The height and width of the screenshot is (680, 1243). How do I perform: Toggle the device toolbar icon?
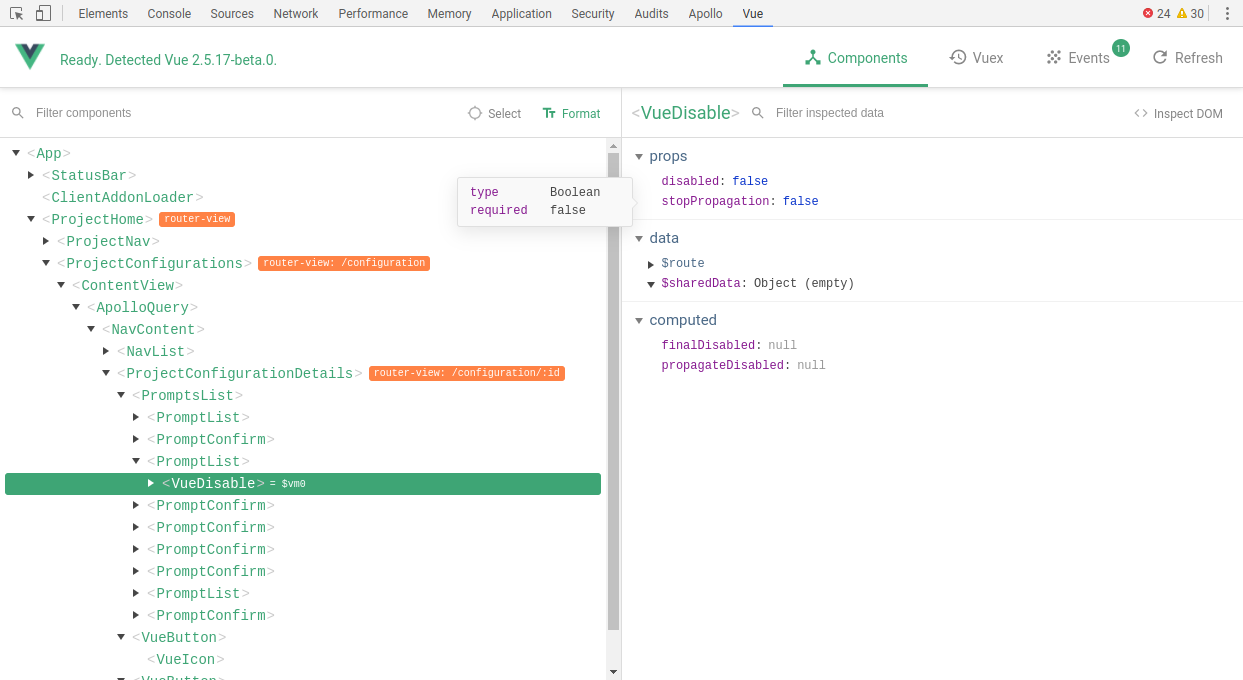click(x=43, y=13)
